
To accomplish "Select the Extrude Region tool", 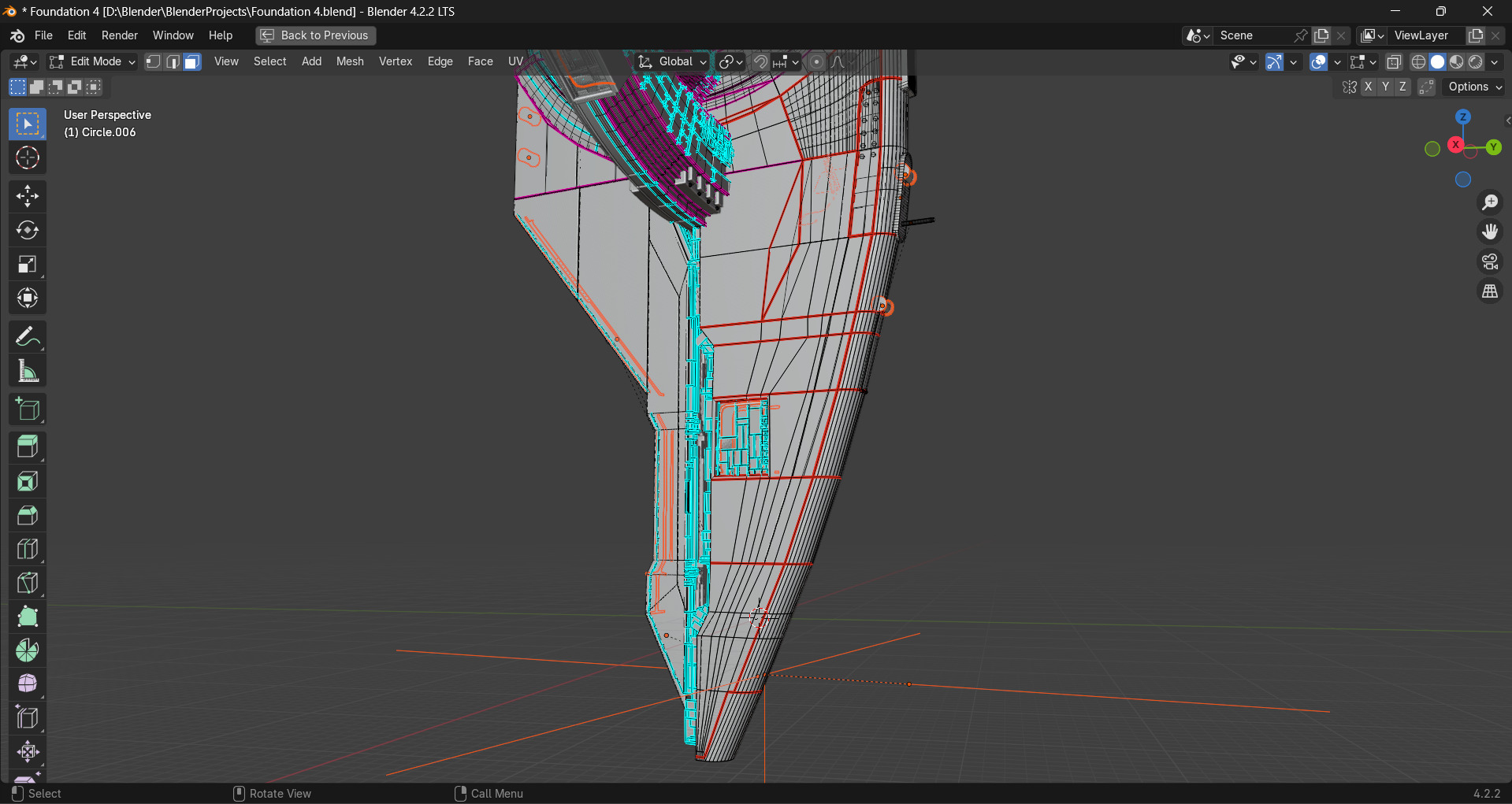I will point(28,448).
